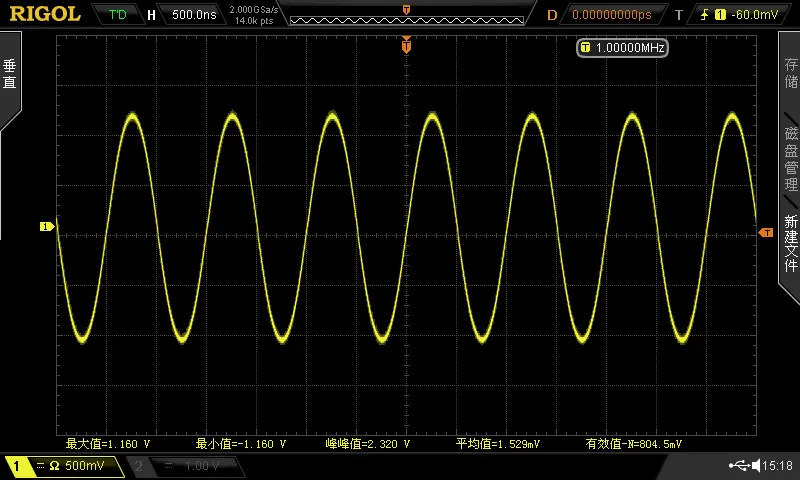The height and width of the screenshot is (480, 800).
Task: Toggle the speaker sound icon
Action: (x=756, y=465)
